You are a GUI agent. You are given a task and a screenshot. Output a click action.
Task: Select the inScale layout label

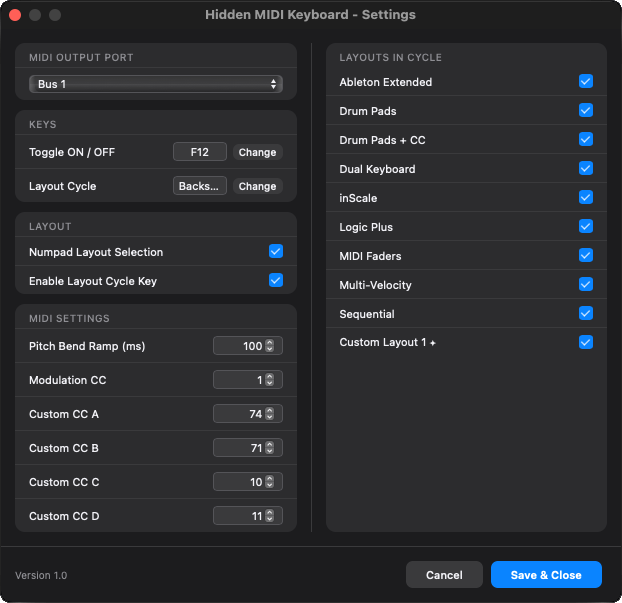pyautogui.click(x=358, y=198)
